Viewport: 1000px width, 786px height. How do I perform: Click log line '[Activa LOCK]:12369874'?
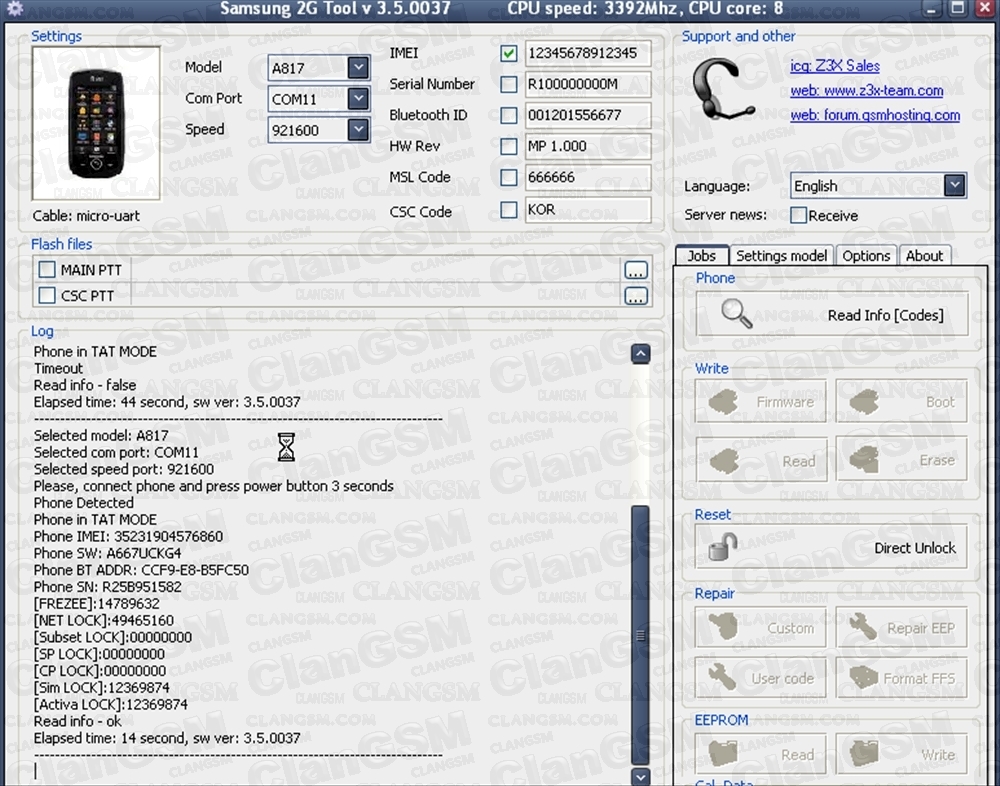pyautogui.click(x=110, y=704)
